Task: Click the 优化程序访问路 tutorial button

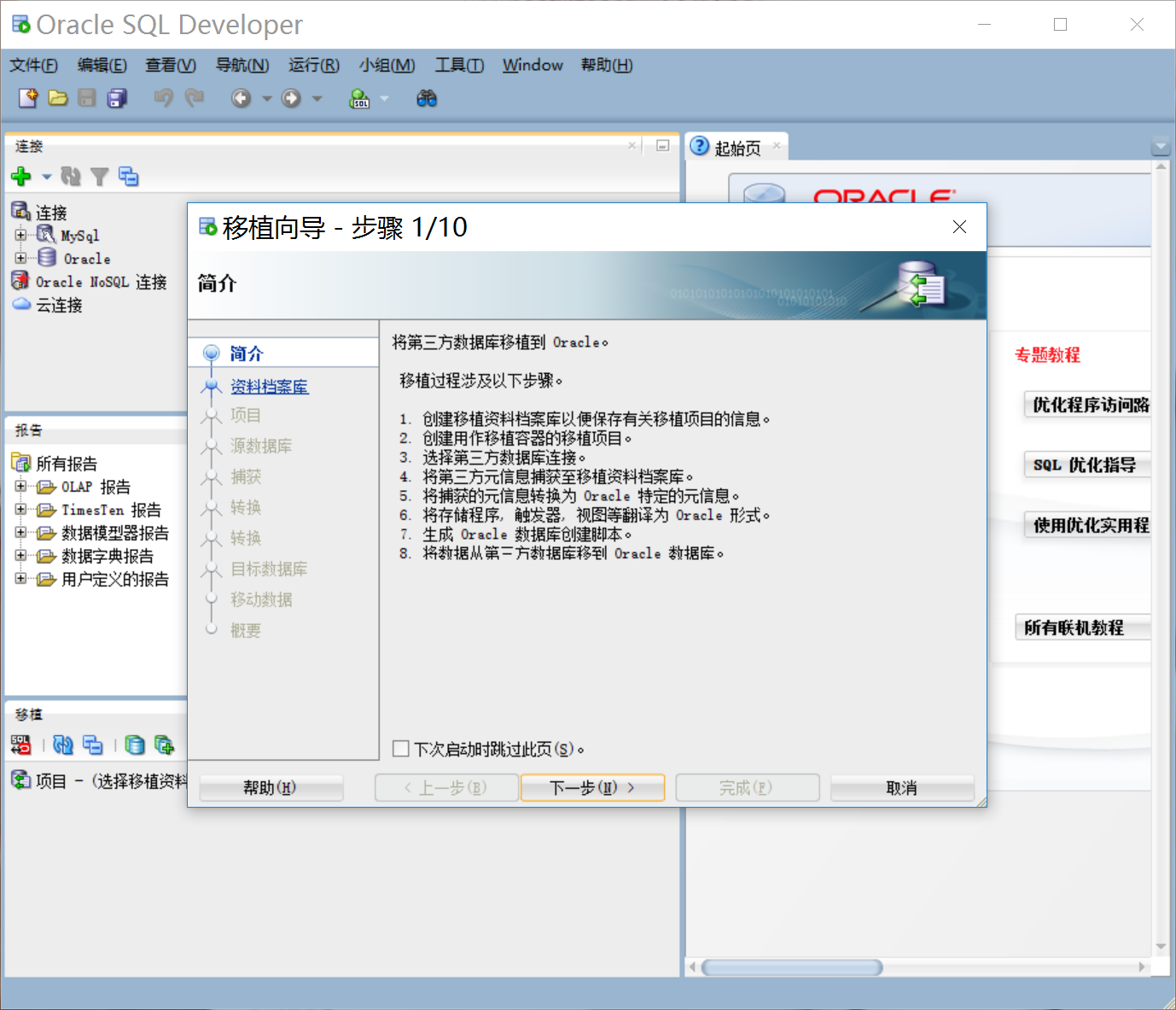Action: [1087, 404]
